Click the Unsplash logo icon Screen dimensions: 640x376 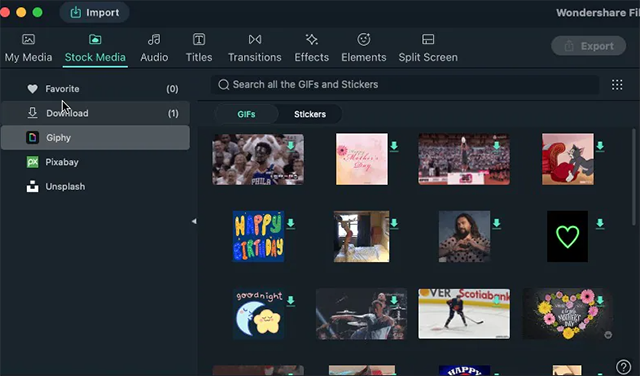click(32, 187)
